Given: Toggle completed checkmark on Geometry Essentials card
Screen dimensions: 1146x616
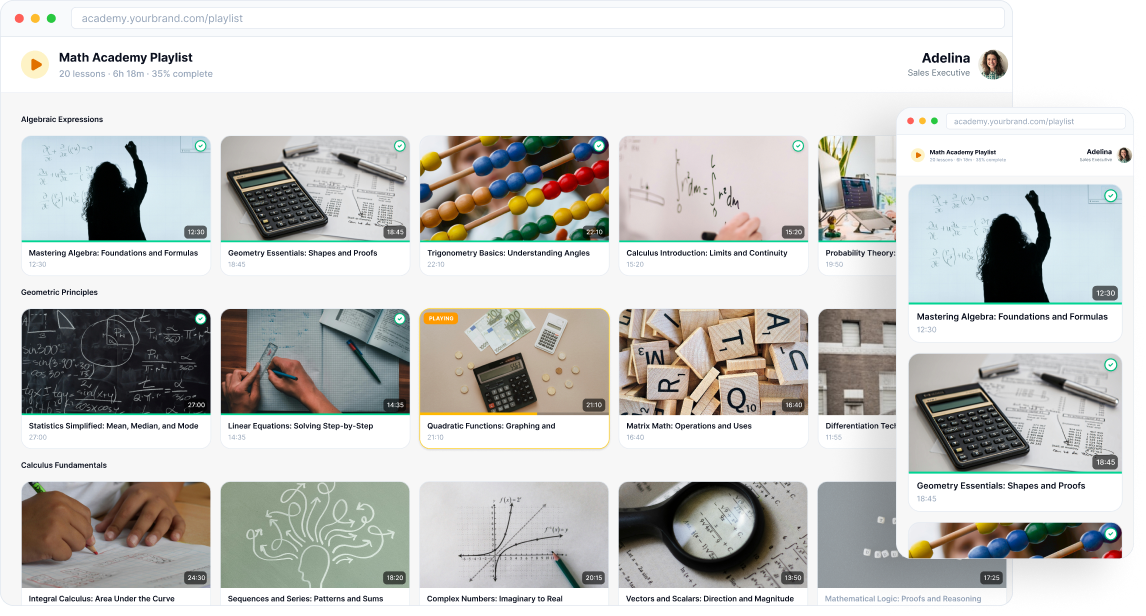Looking at the screenshot, I should pos(400,146).
